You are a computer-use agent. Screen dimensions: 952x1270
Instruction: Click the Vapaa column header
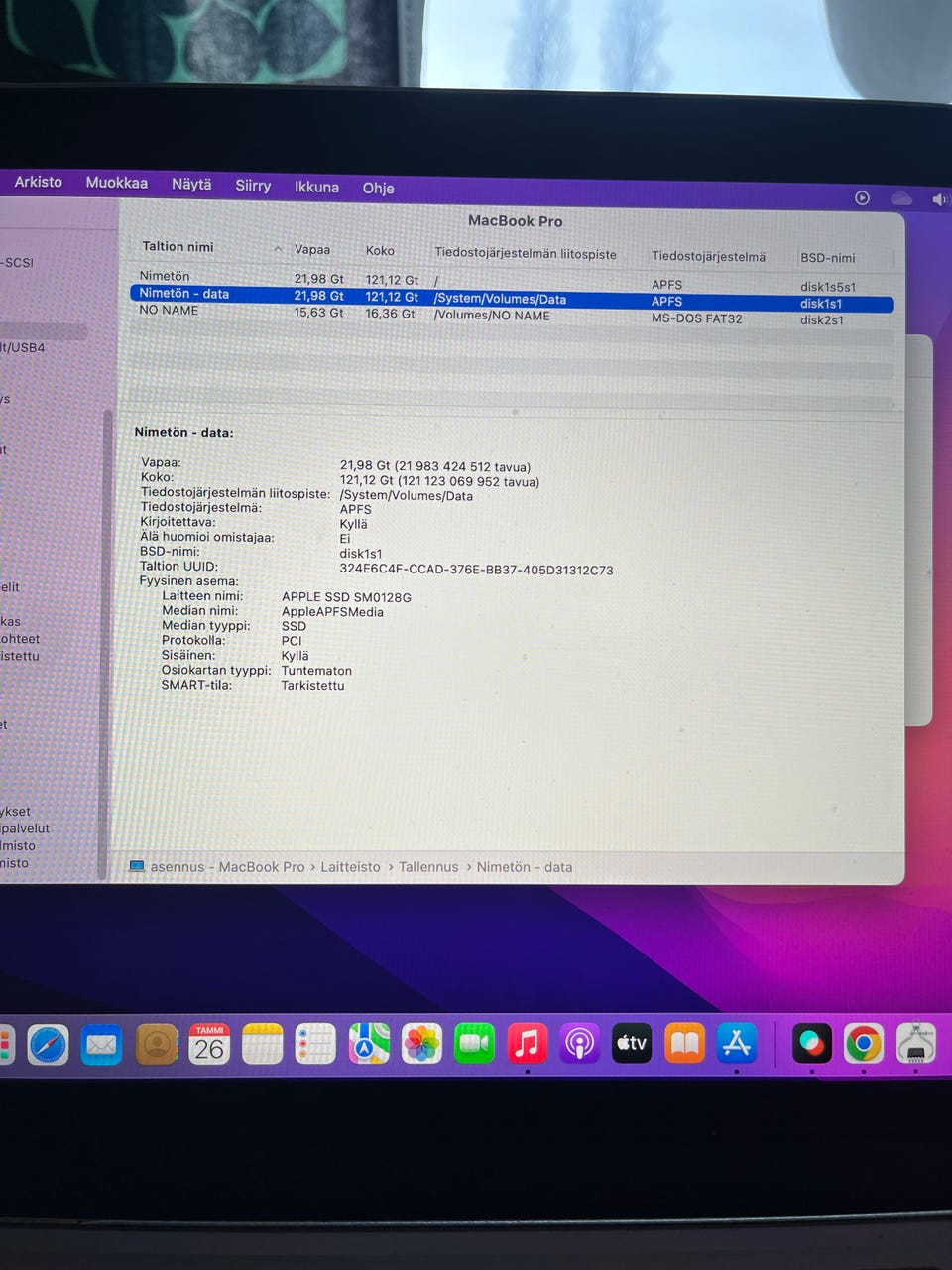(x=312, y=250)
